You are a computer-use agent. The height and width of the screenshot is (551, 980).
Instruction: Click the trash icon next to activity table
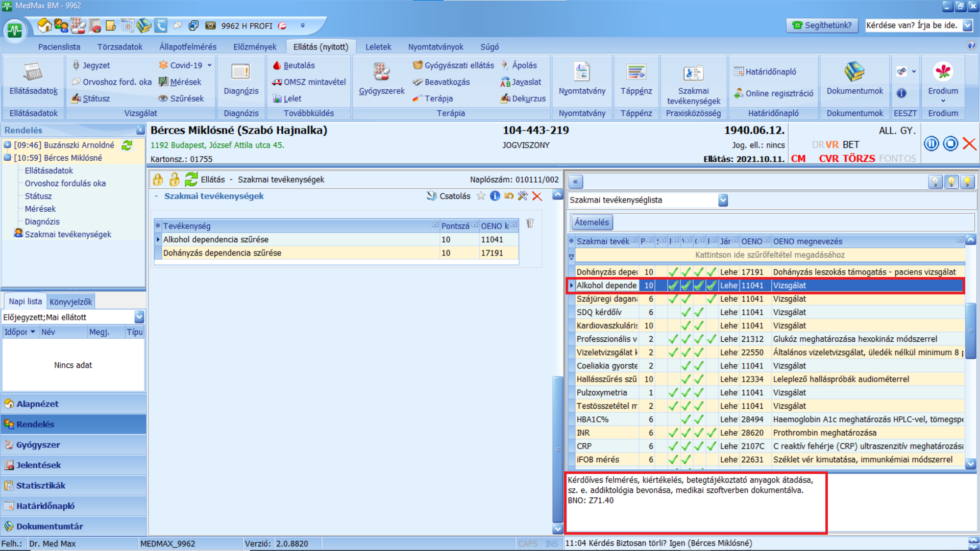(530, 224)
